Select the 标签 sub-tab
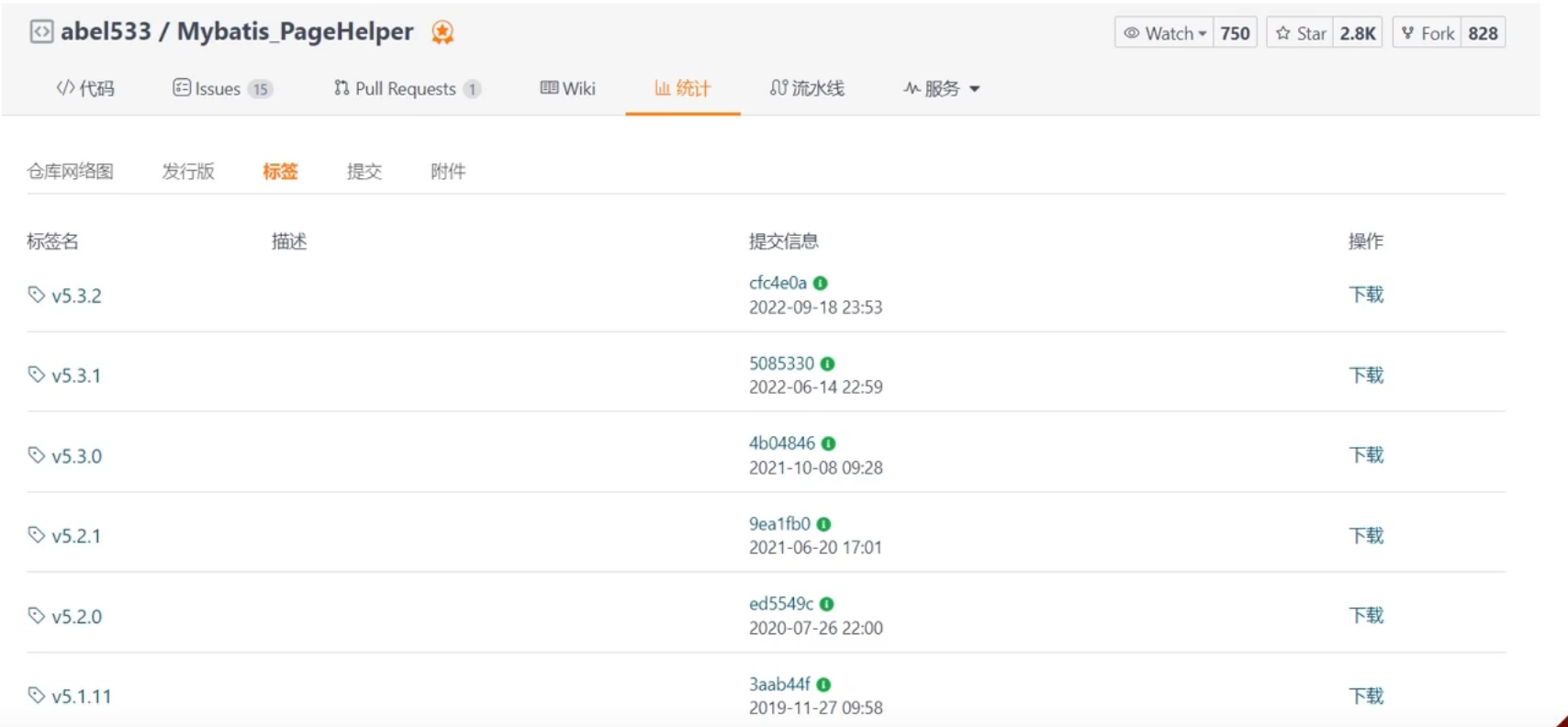The height and width of the screenshot is (727, 1568). click(280, 172)
